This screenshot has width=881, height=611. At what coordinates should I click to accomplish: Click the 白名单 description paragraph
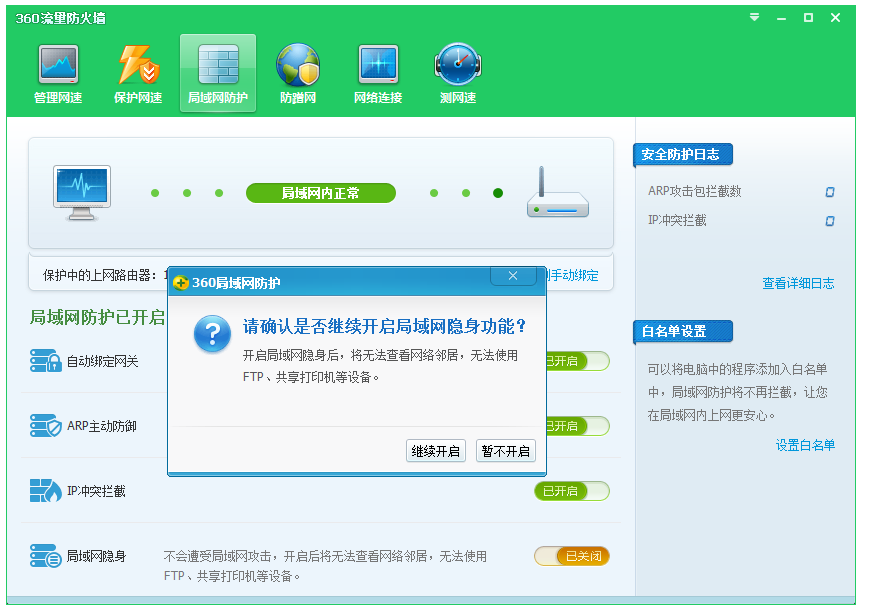(x=737, y=392)
